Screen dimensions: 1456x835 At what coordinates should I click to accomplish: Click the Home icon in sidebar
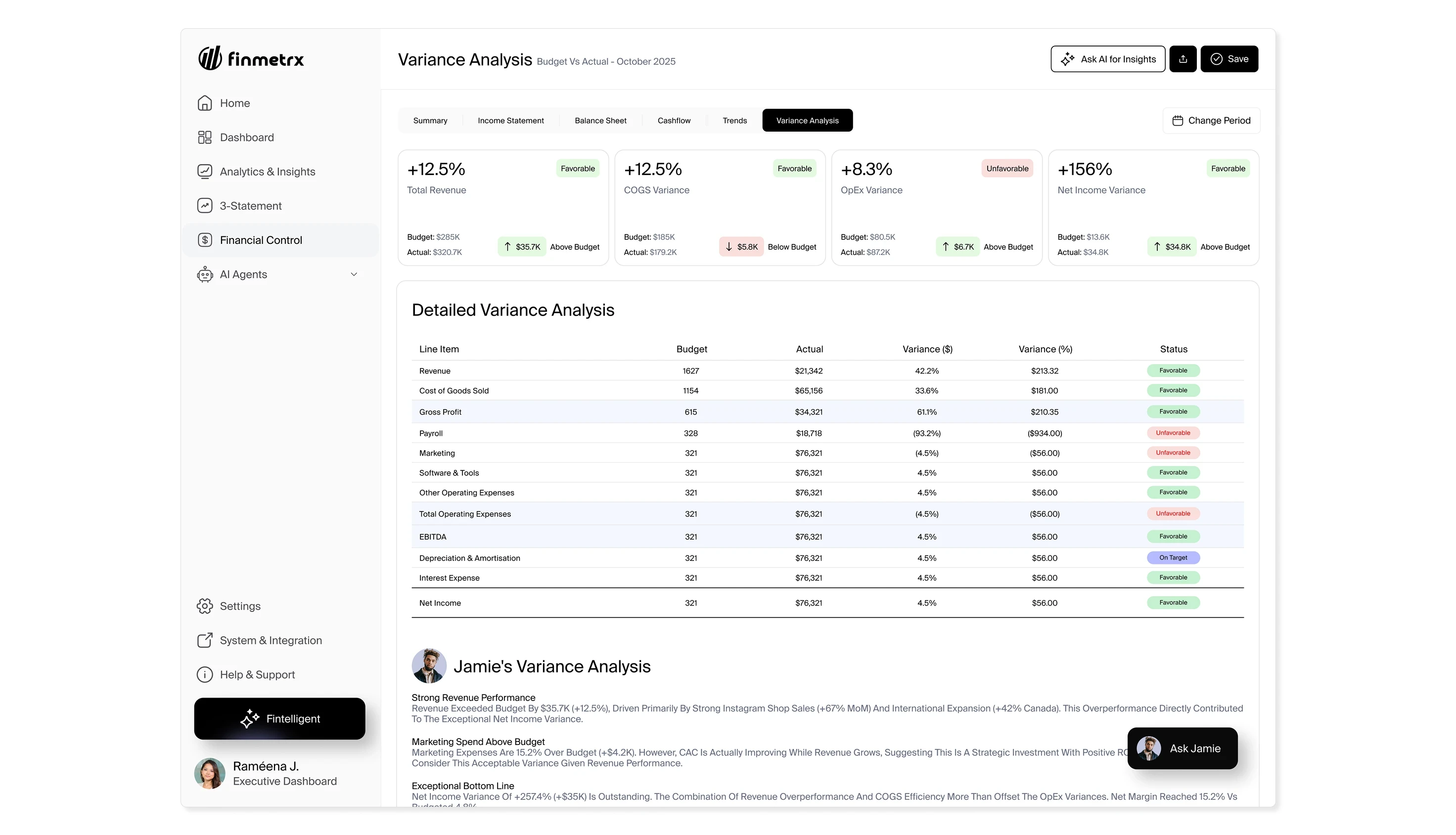(x=205, y=103)
